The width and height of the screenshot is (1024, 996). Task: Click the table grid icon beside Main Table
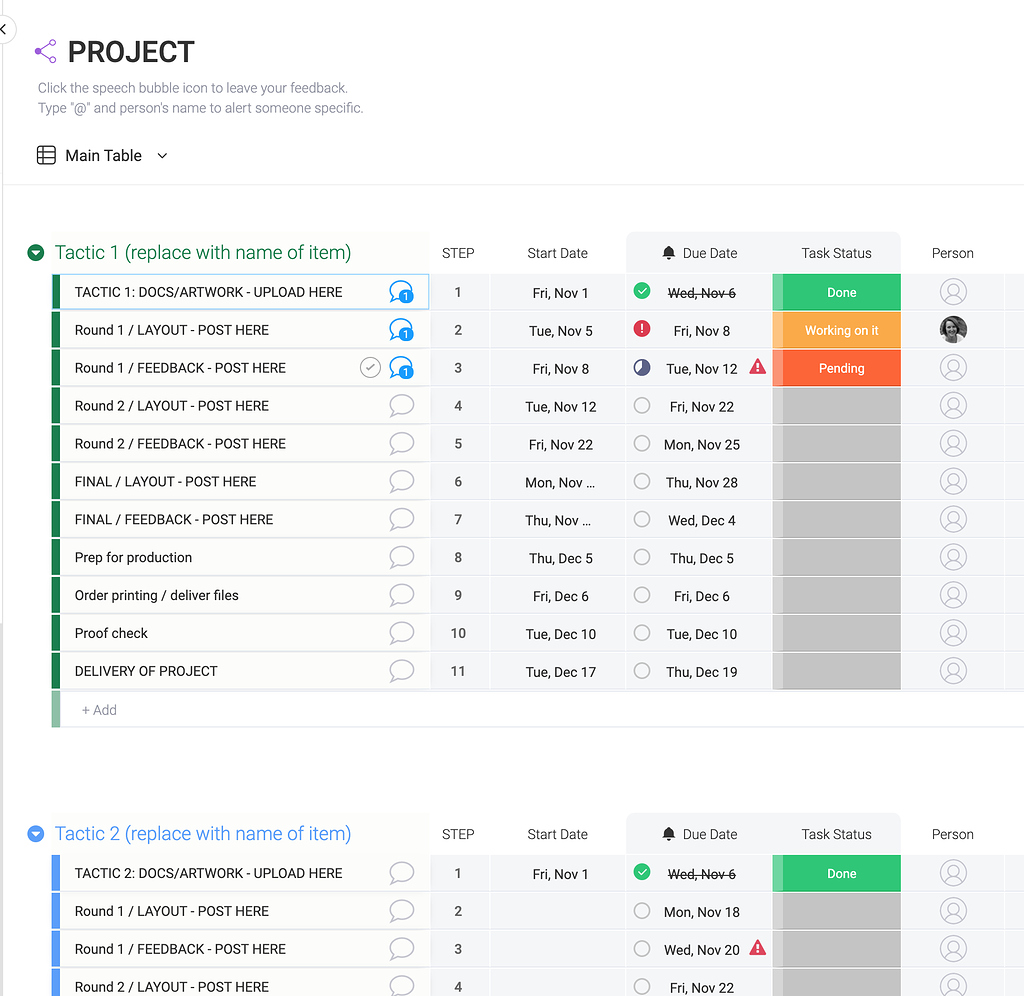pos(45,155)
